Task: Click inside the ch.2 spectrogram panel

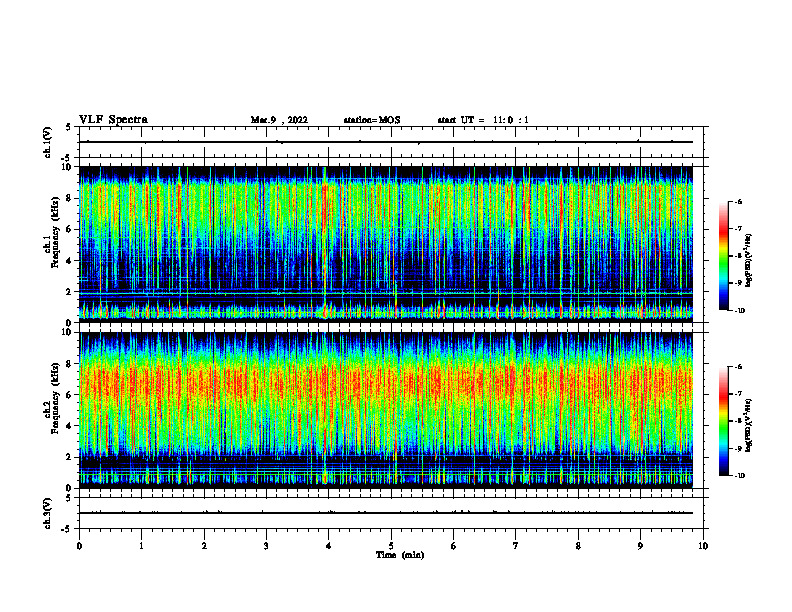Action: (386, 410)
